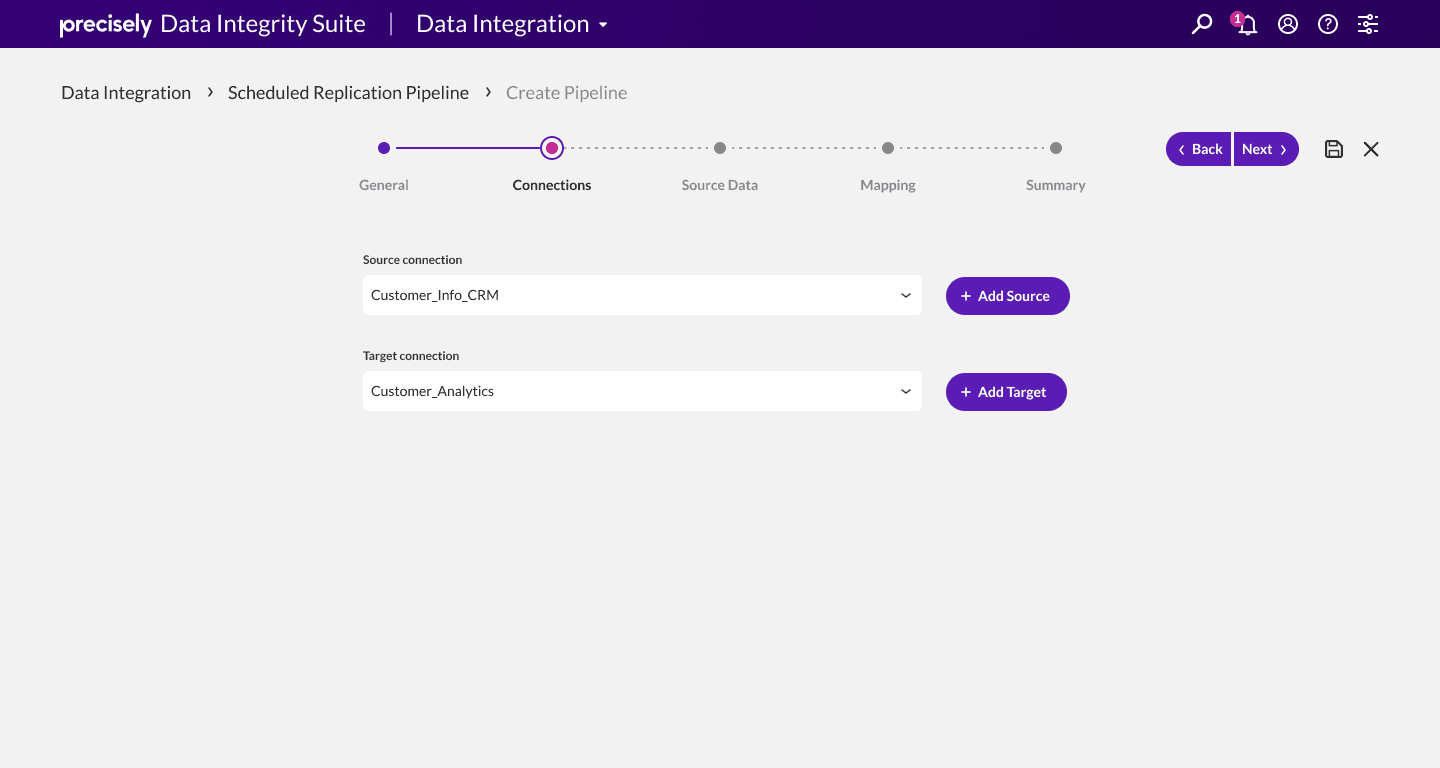Viewport: 1440px width, 768px height.
Task: Expand the Data Integration module dropdown
Action: coord(512,24)
